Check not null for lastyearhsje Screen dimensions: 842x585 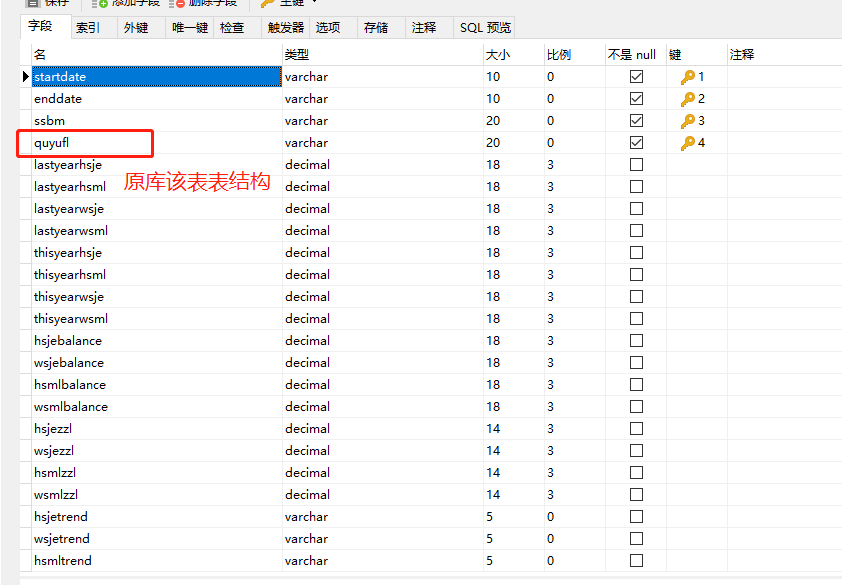coord(636,165)
